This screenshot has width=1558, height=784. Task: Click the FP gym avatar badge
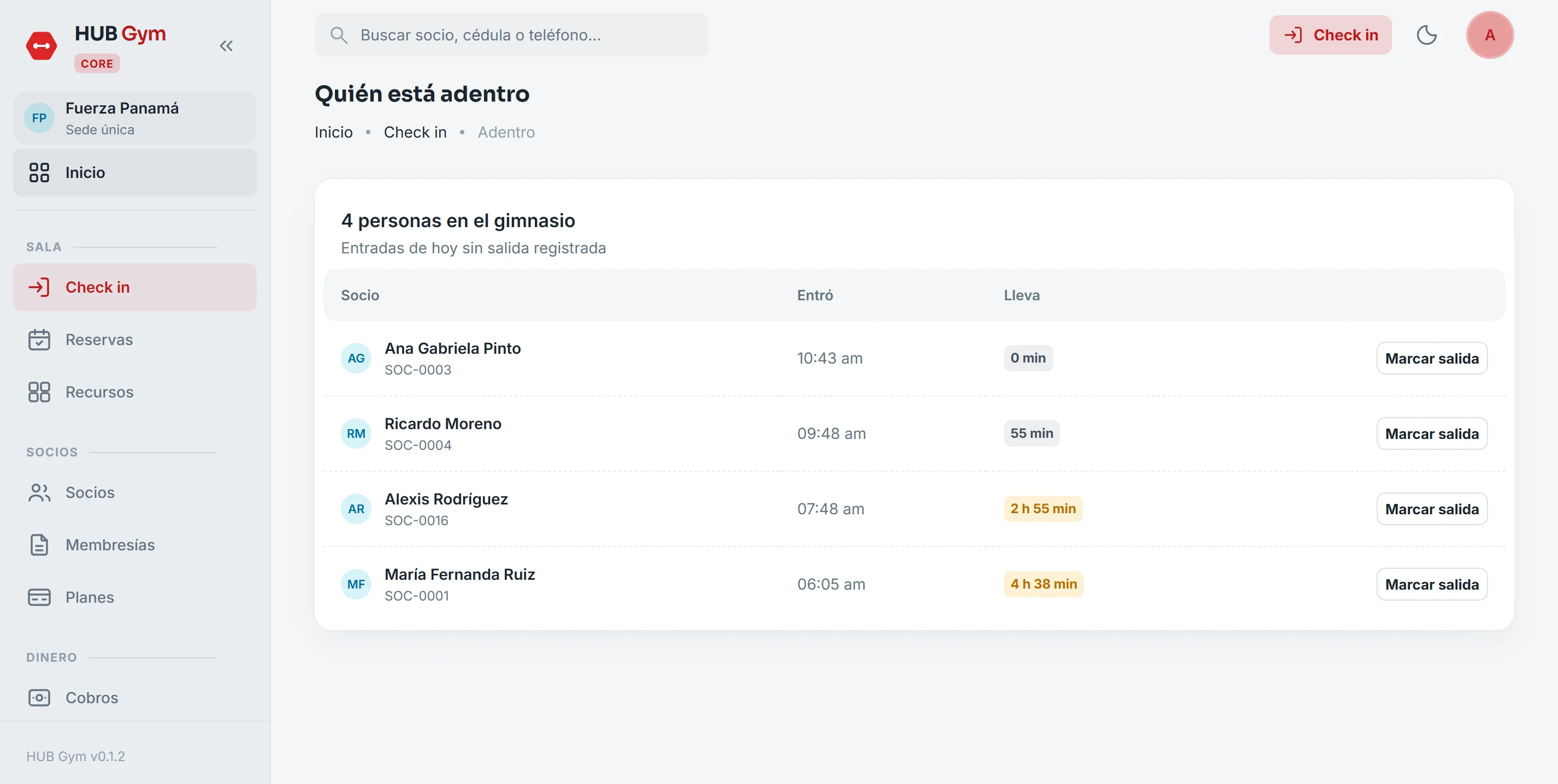coord(39,118)
